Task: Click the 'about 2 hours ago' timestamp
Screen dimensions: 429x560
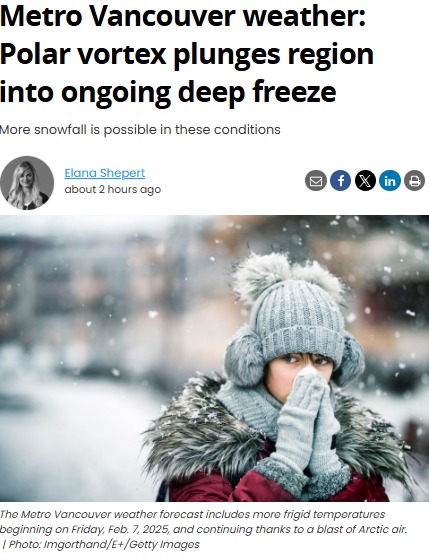Action: tap(113, 189)
